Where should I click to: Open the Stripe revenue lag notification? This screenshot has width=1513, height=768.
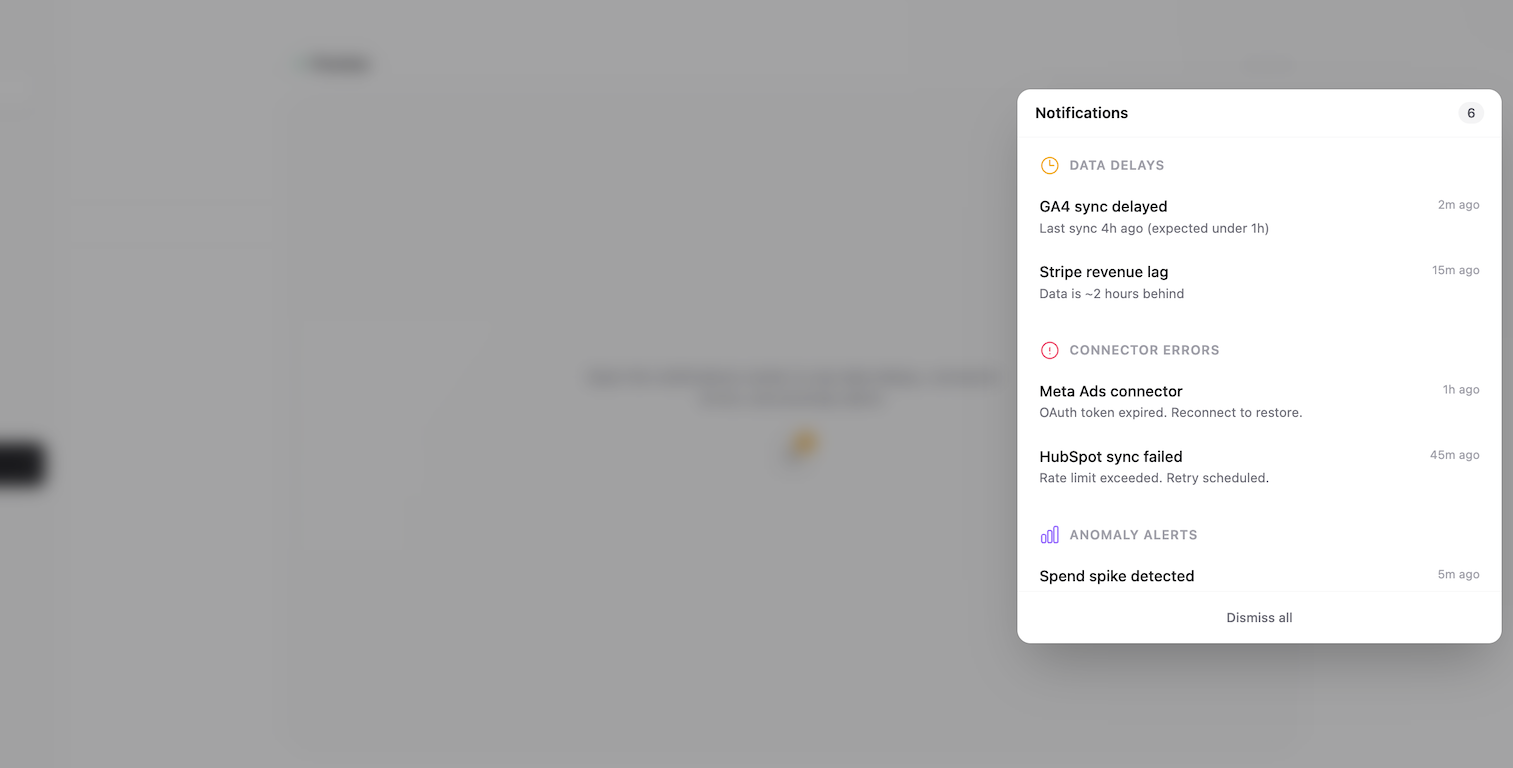point(1103,272)
